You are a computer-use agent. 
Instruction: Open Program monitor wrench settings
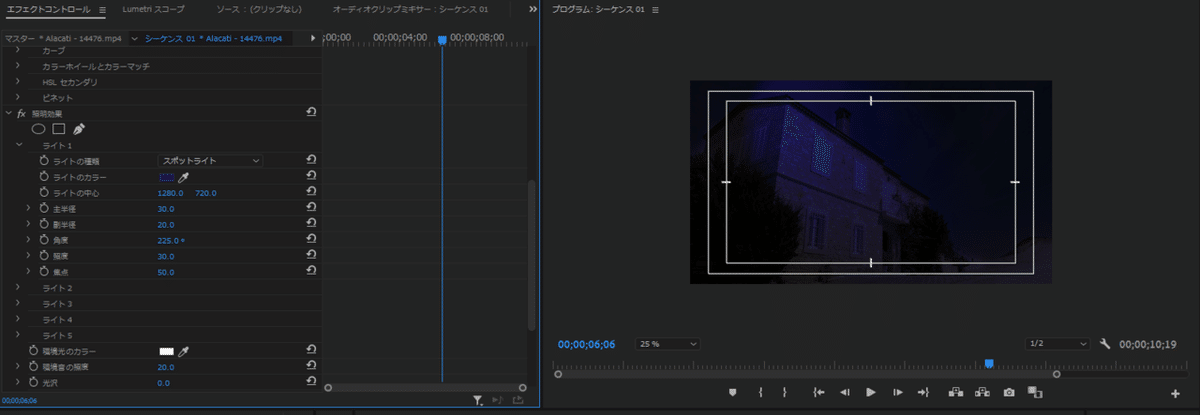(1105, 343)
